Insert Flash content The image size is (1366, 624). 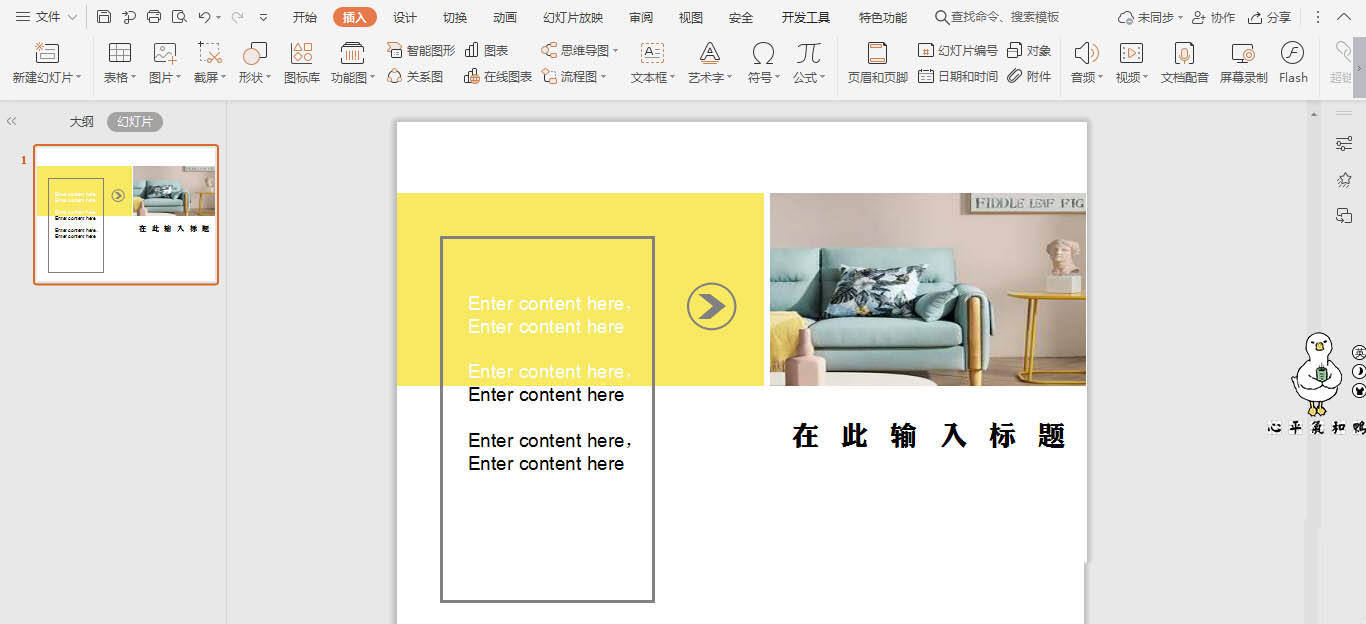coord(1293,62)
